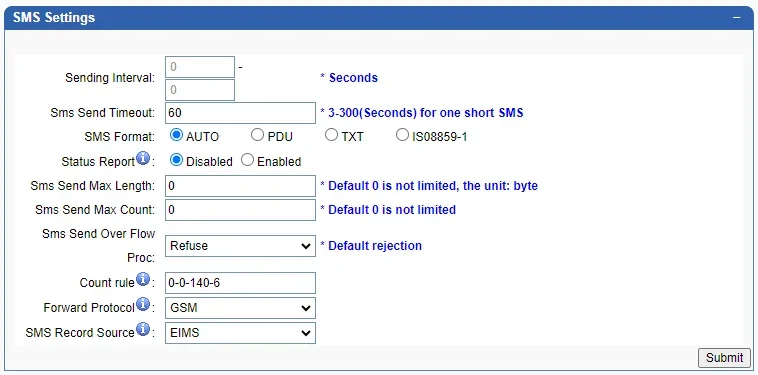Focus the Sms Send Max Count field
Viewport: 758px width, 375px height.
(x=240, y=210)
